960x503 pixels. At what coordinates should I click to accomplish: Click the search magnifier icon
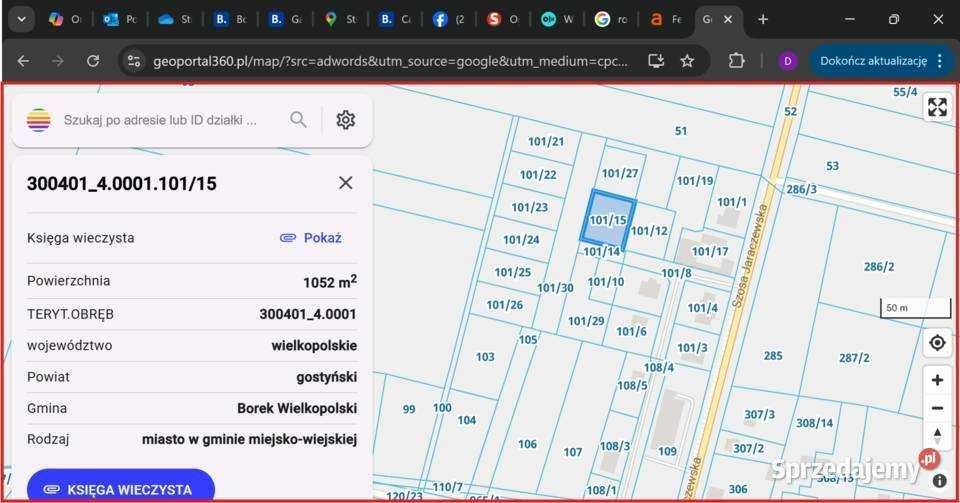298,120
